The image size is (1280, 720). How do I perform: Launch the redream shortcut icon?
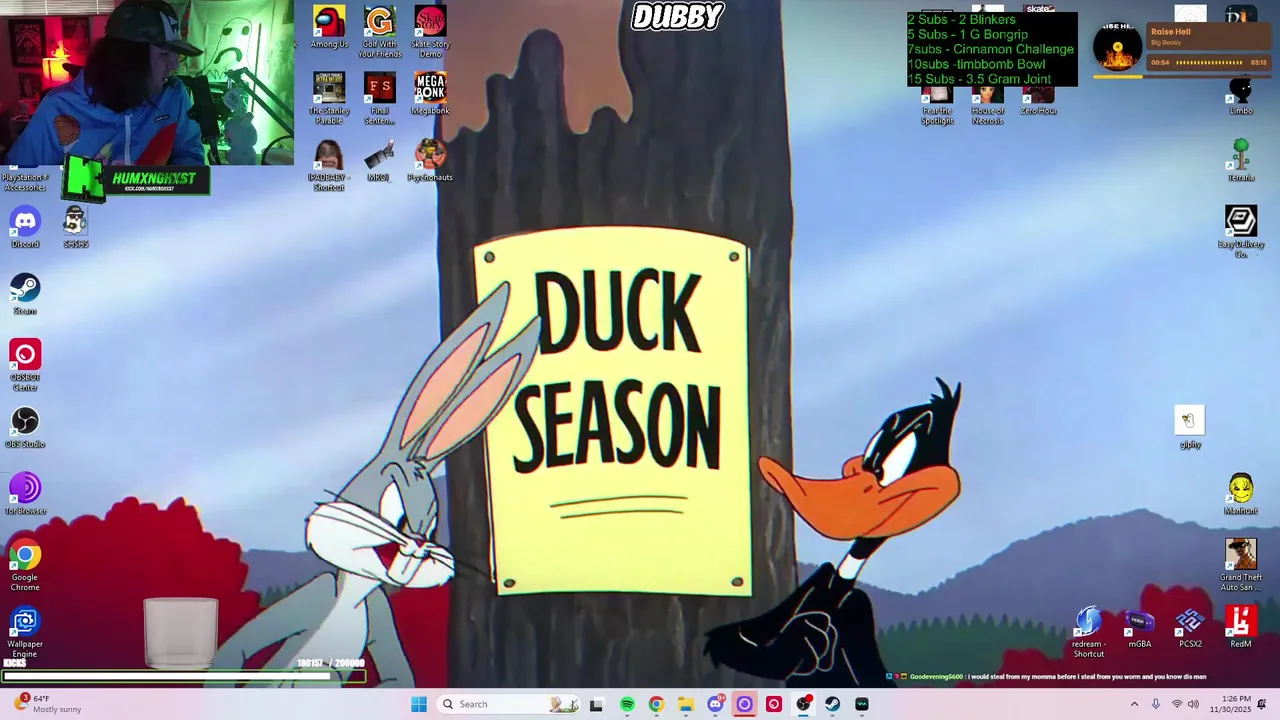pyautogui.click(x=1089, y=632)
